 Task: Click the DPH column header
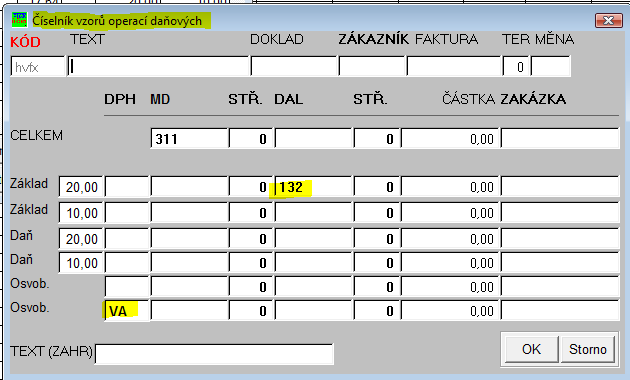click(120, 99)
